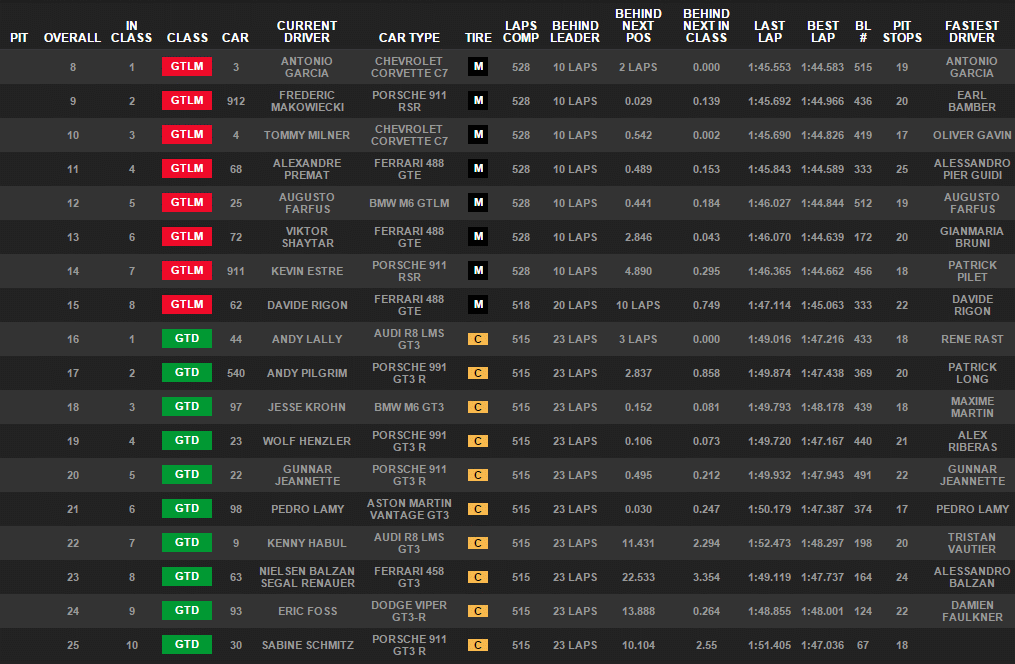The width and height of the screenshot is (1015, 664).
Task: Click the CURRENT DRIVER column header
Action: 307,32
